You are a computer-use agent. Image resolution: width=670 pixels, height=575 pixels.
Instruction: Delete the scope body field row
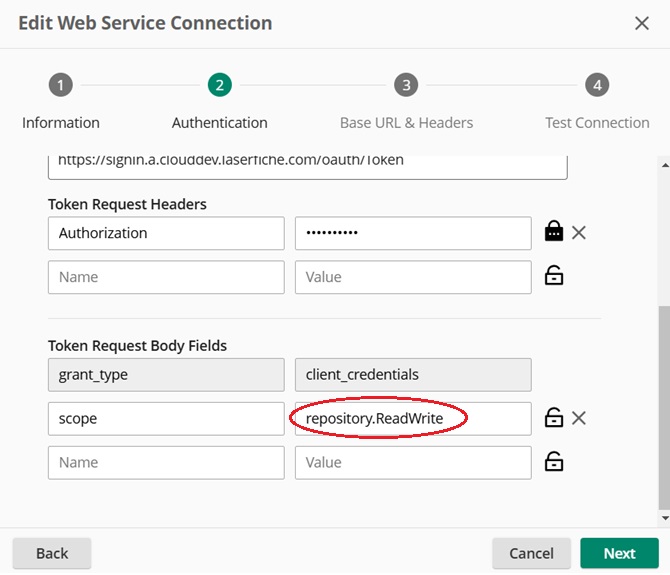coord(578,419)
